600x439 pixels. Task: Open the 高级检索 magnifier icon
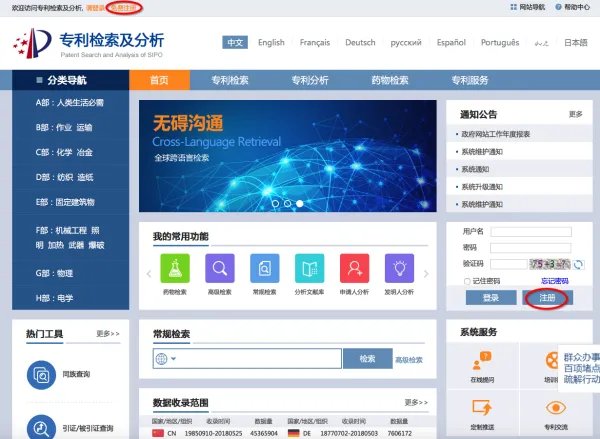[x=220, y=268]
